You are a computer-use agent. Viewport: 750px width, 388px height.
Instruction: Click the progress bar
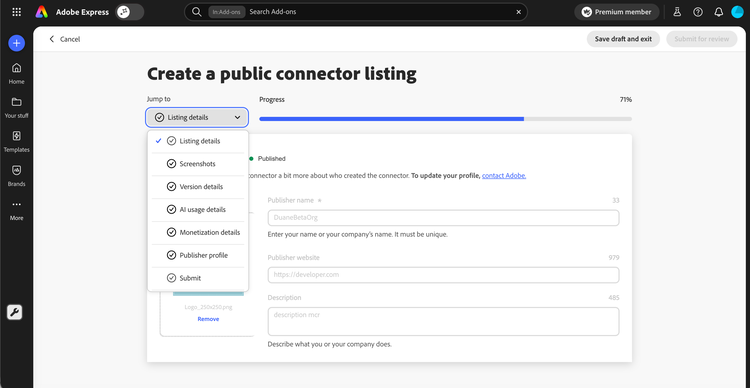pyautogui.click(x=445, y=119)
